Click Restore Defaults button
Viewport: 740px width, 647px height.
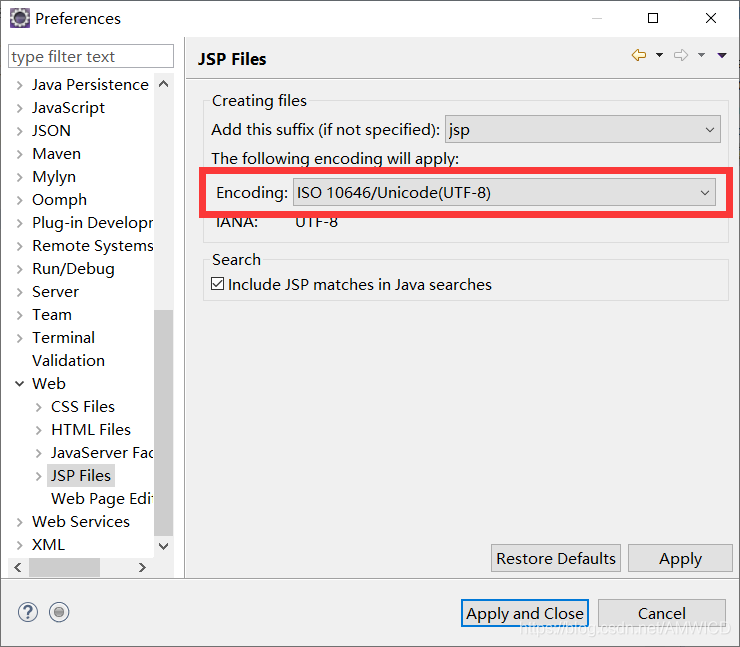point(555,558)
